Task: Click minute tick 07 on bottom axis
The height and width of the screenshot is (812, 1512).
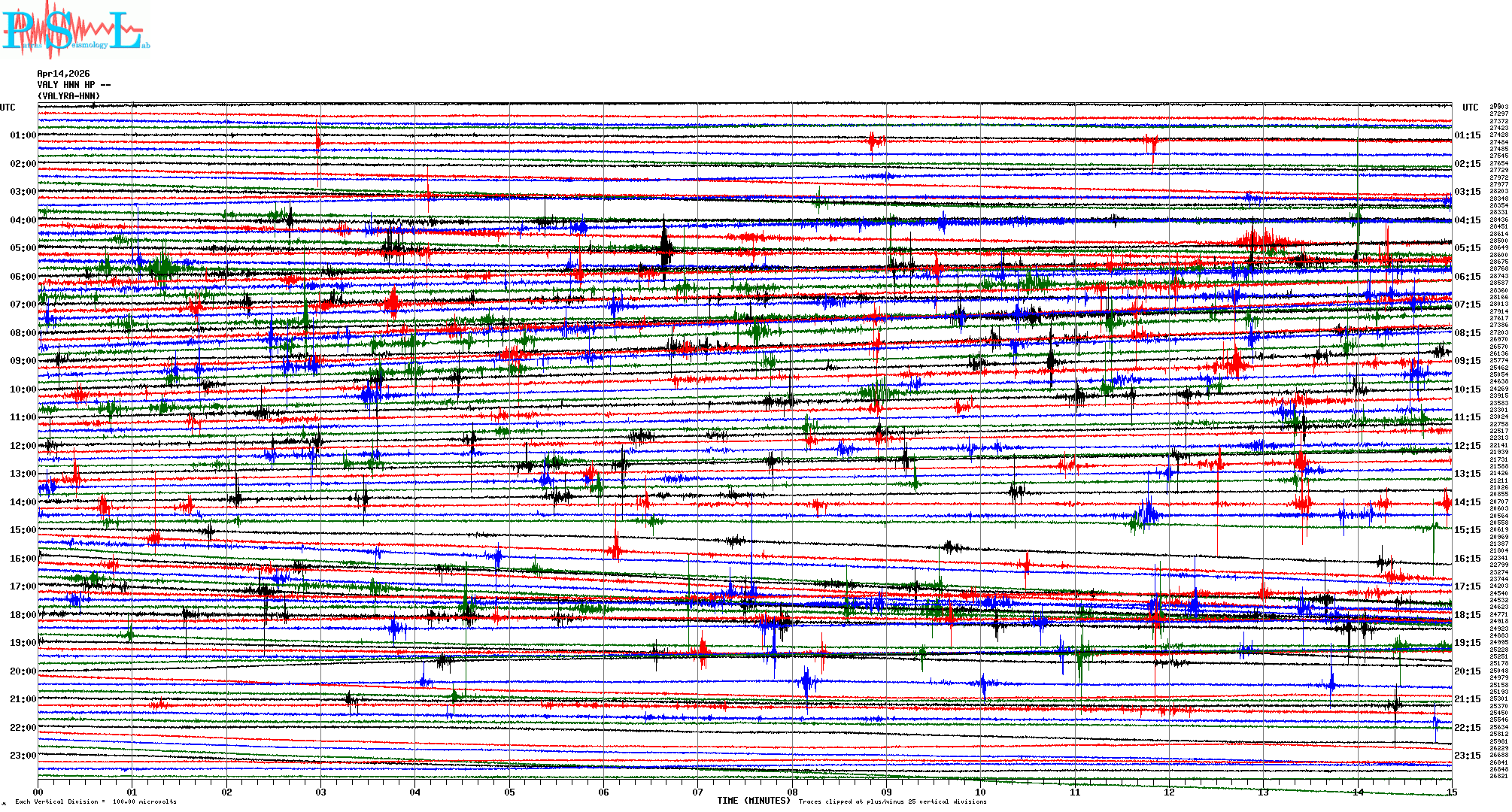Action: [698, 792]
